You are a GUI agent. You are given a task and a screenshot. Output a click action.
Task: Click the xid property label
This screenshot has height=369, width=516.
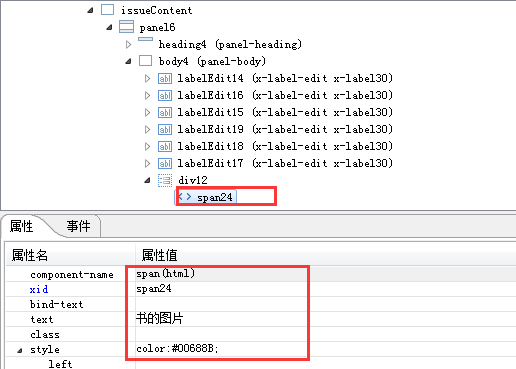[39, 289]
